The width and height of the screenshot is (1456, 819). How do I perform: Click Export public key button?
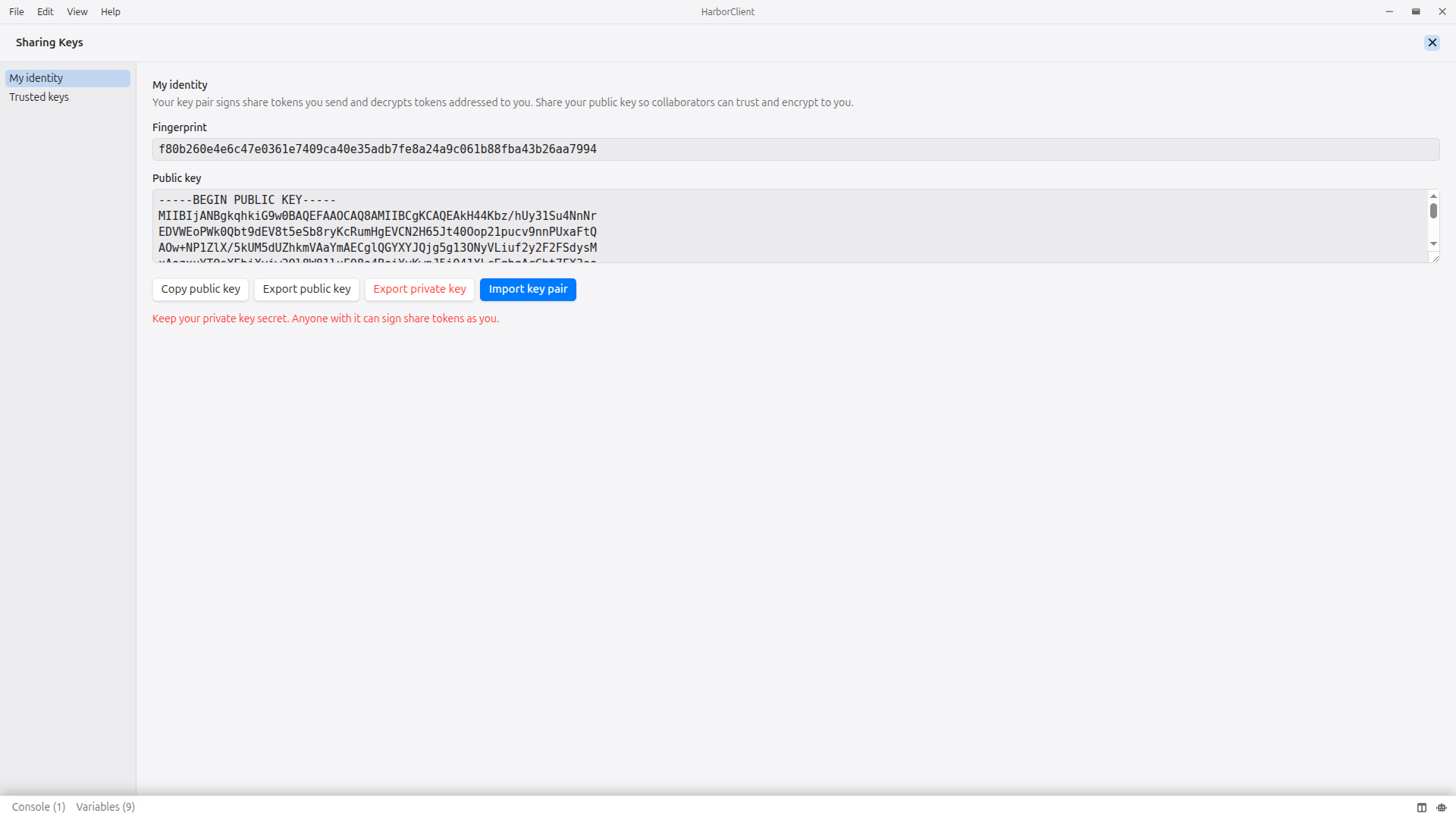tap(306, 289)
